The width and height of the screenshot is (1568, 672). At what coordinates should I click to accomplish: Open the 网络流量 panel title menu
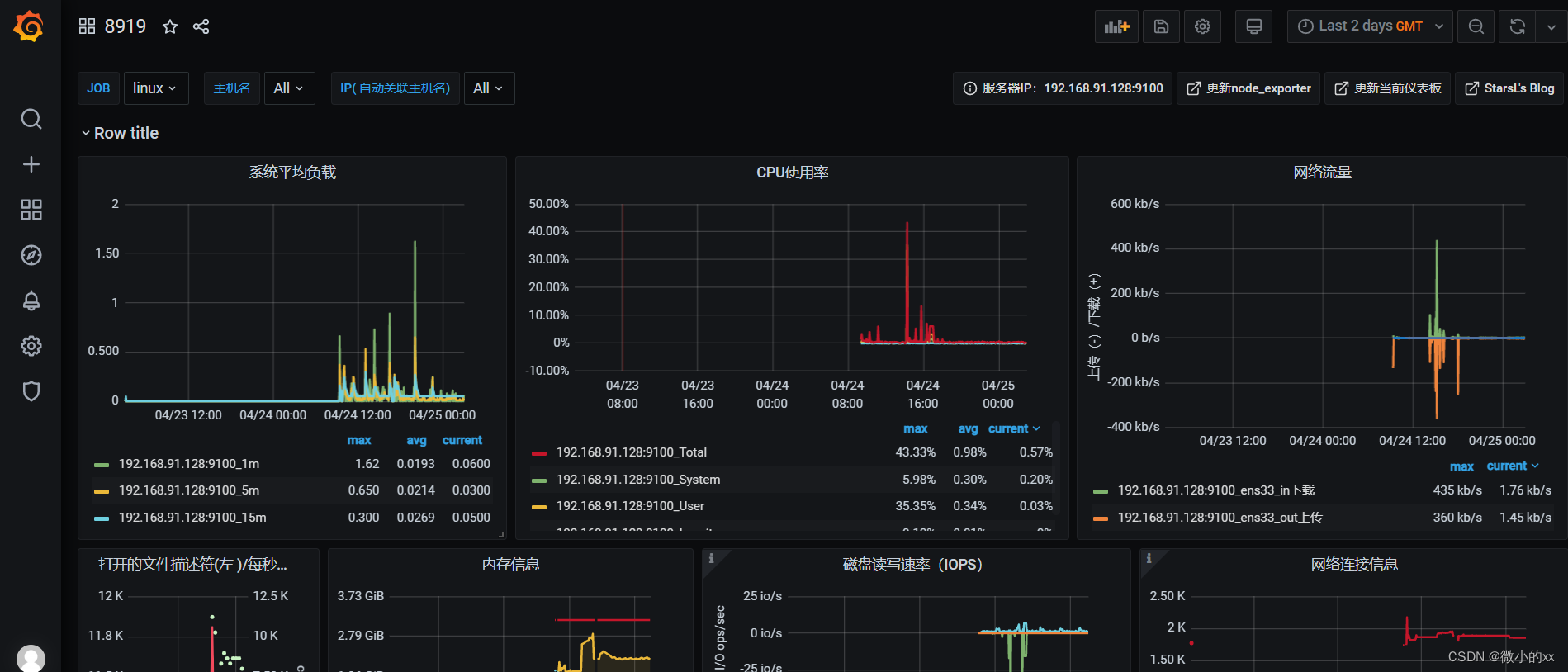1322,172
